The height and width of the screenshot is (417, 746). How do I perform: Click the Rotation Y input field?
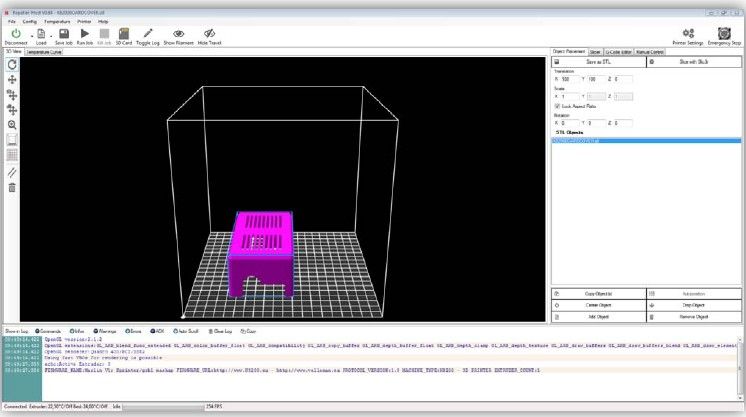tap(596, 123)
